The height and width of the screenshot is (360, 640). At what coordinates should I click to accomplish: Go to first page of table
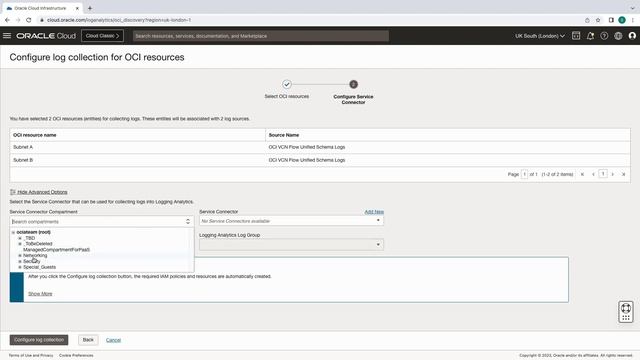click(x=582, y=174)
